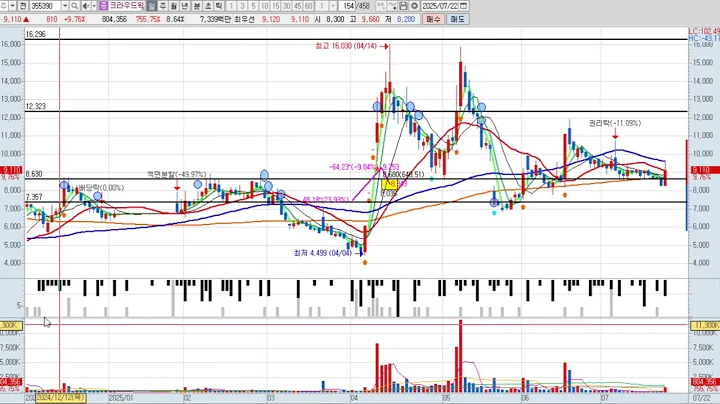Click the stock code input 355390
The width and height of the screenshot is (720, 404).
click(x=45, y=6)
